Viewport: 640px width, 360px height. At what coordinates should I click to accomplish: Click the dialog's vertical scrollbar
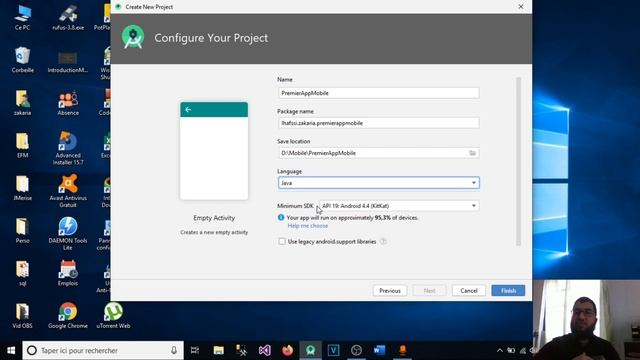(x=518, y=161)
